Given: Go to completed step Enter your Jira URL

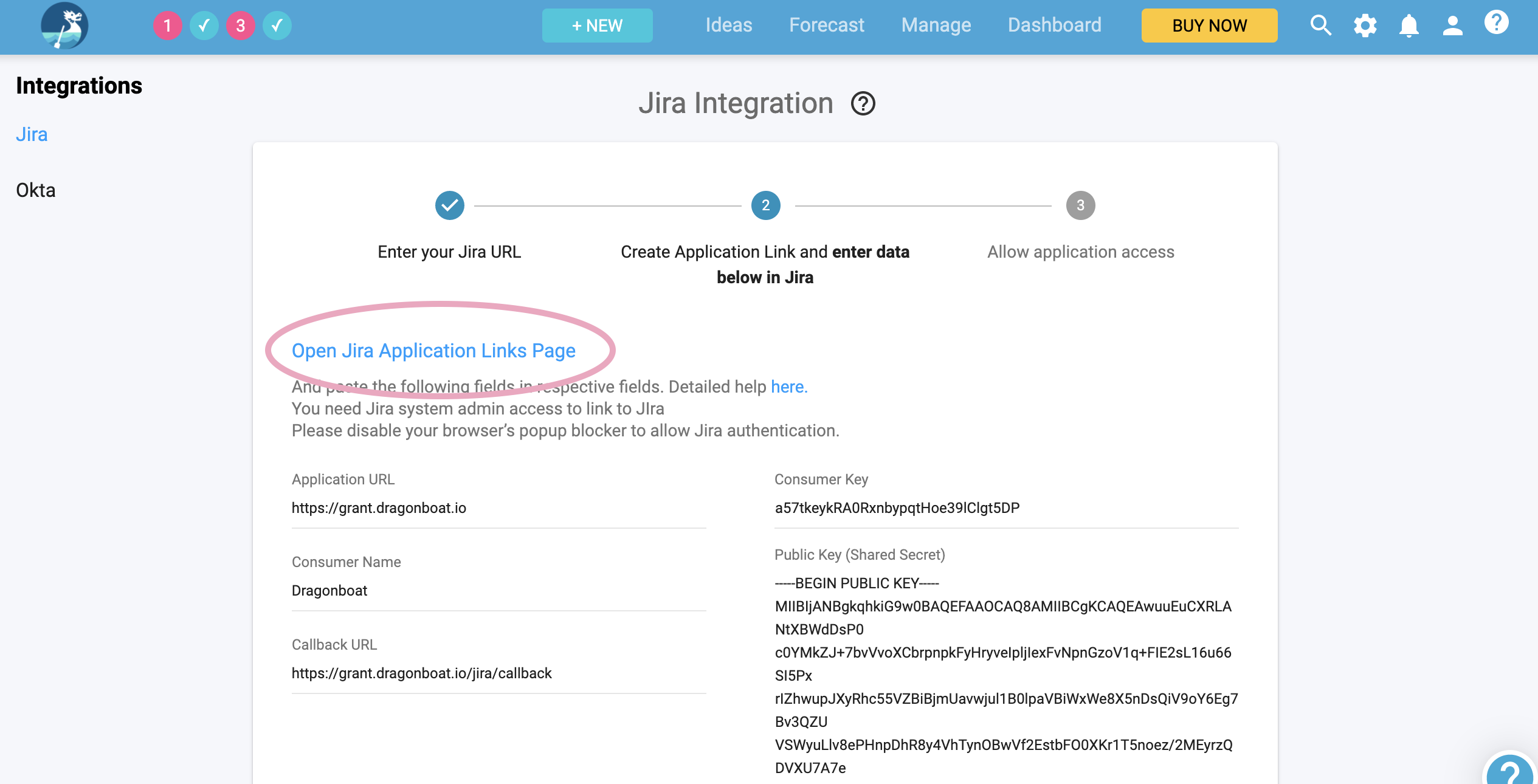Looking at the screenshot, I should (x=450, y=205).
